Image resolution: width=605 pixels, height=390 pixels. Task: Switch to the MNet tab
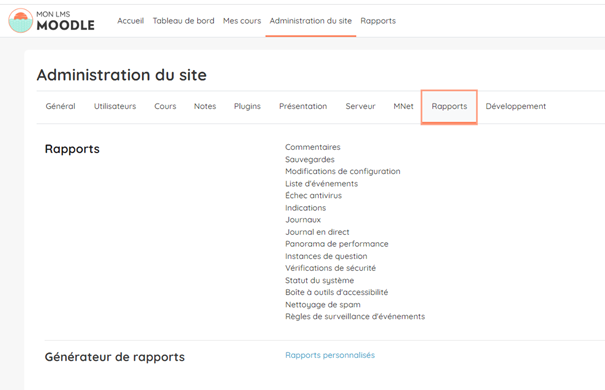click(x=404, y=106)
